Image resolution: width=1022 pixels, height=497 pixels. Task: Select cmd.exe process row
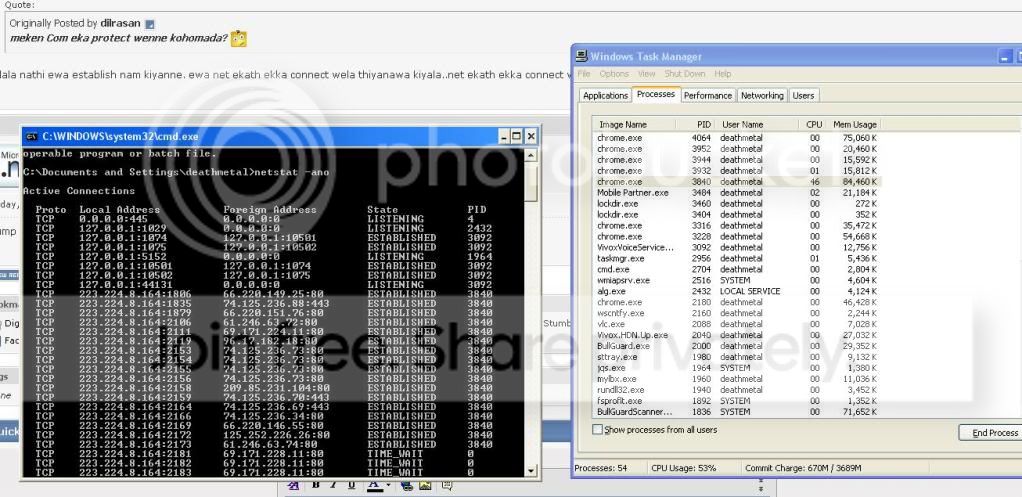(x=737, y=269)
